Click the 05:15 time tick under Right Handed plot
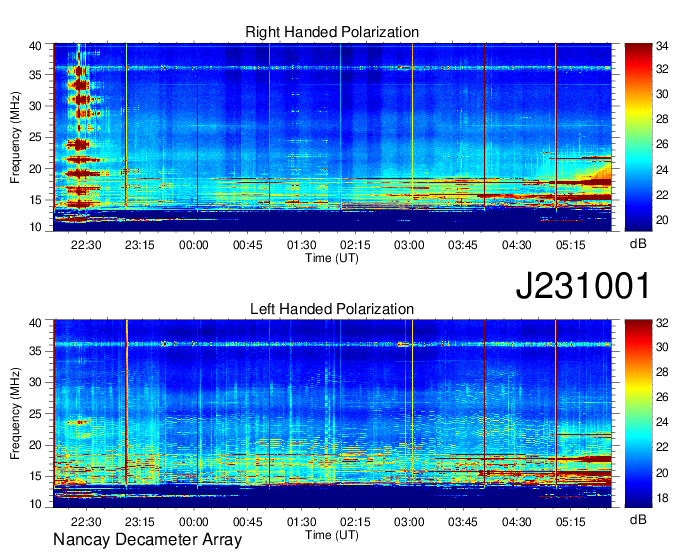Screen dimensions: 680x552 point(571,245)
